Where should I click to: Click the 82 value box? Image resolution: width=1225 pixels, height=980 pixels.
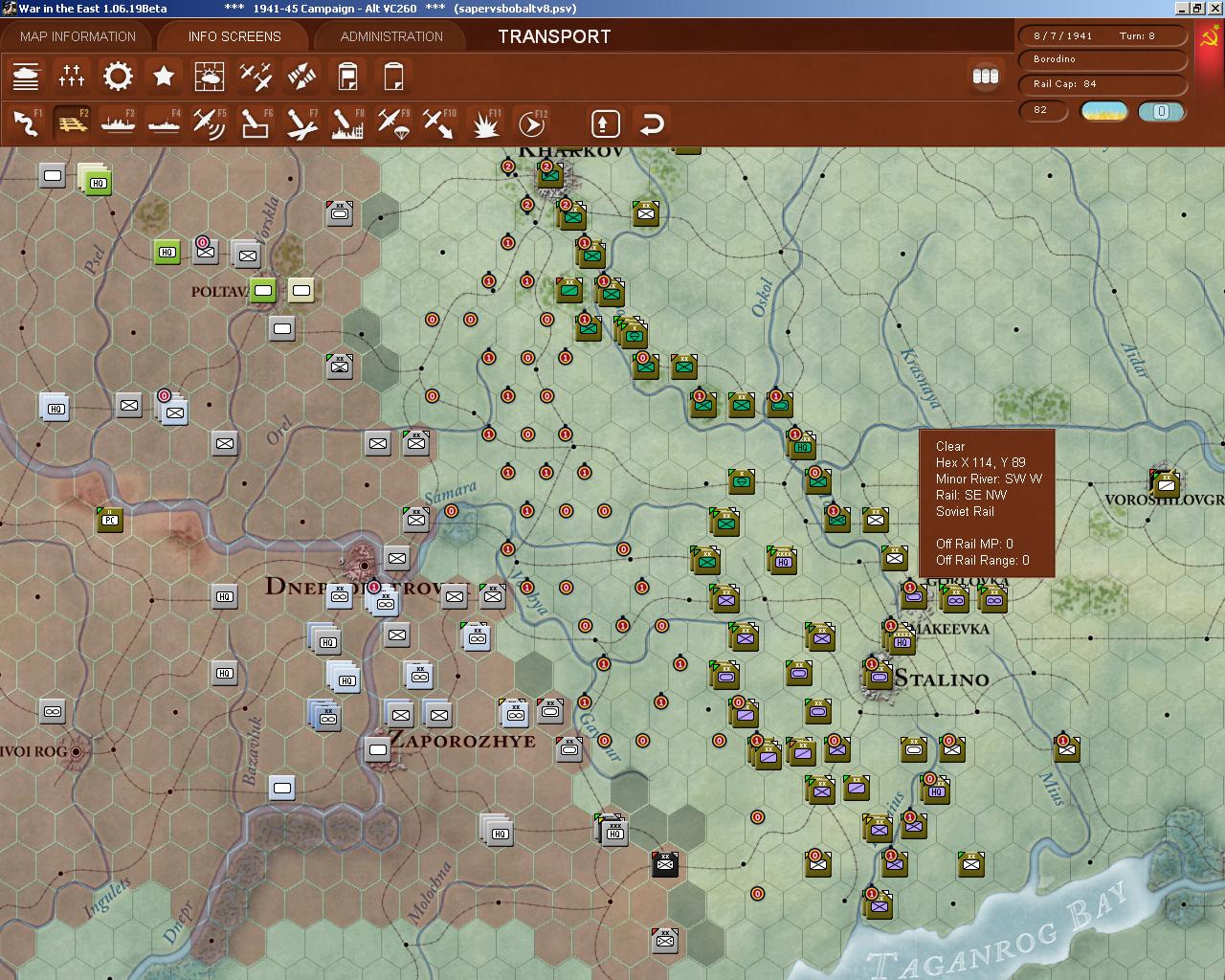[1044, 111]
